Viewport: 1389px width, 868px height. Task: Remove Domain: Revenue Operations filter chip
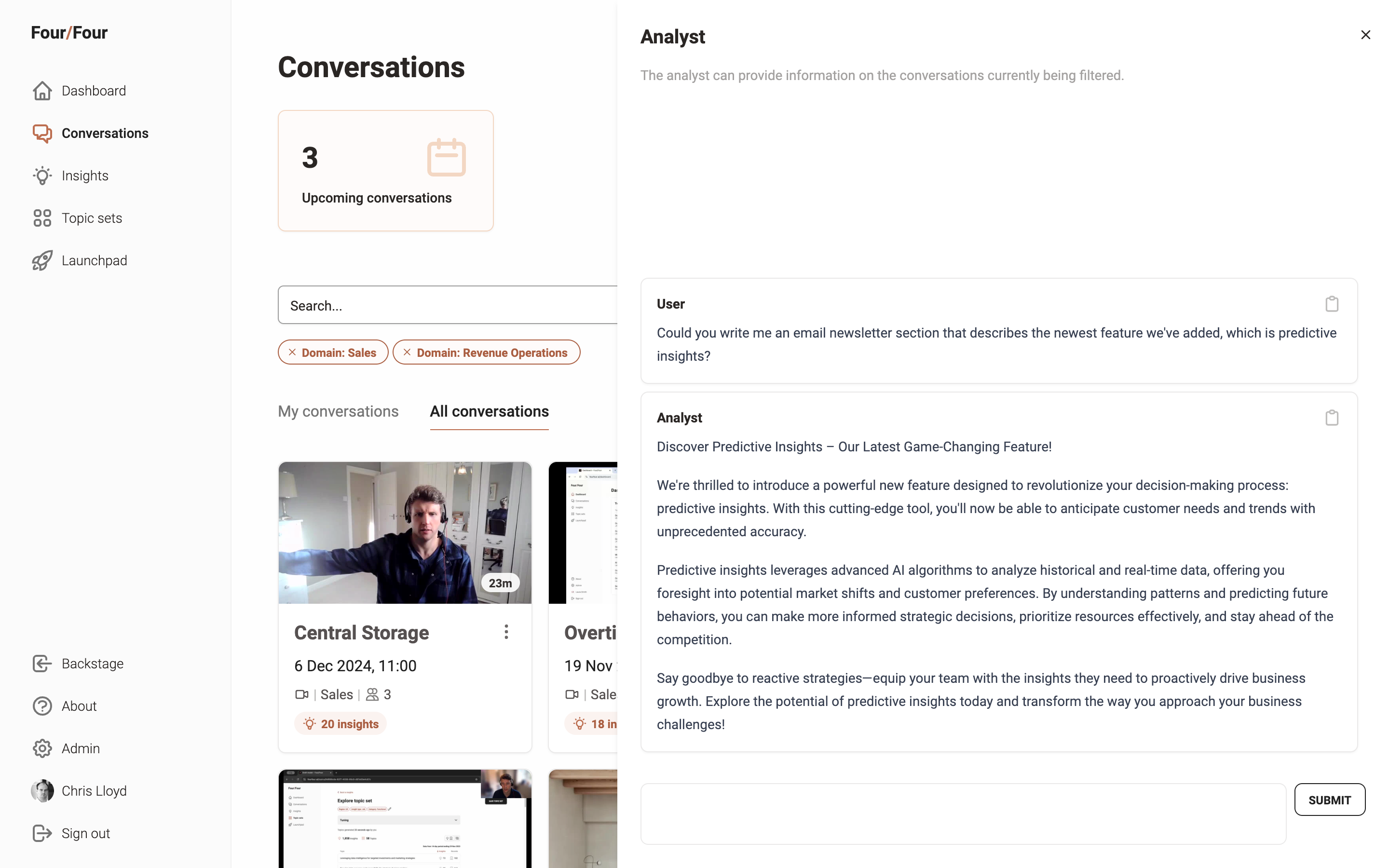407,353
